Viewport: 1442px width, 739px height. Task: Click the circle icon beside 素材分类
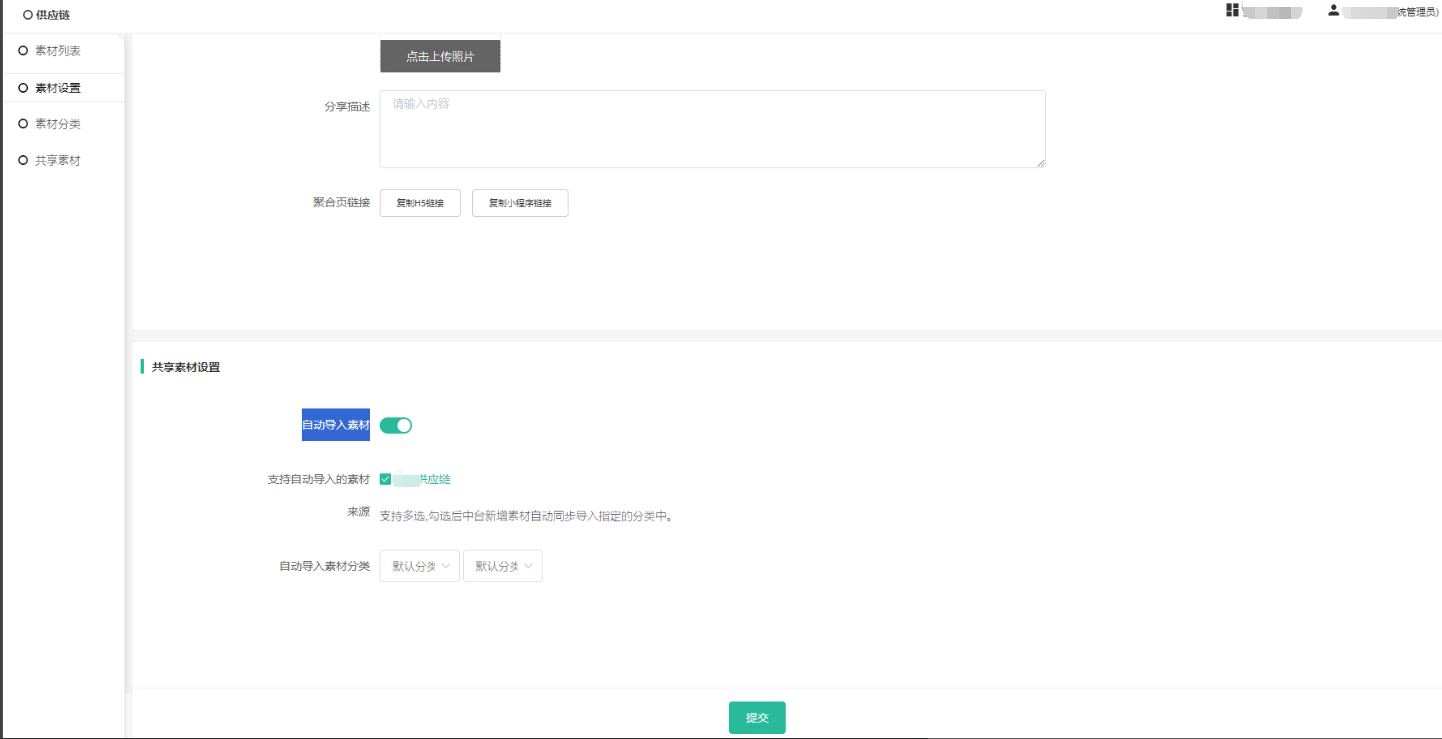pyautogui.click(x=23, y=124)
